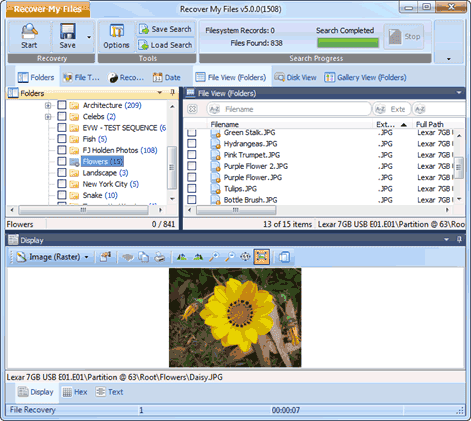Screen dimensions: 471x421
Task: Click the last icon in Display toolbar
Action: point(284,257)
